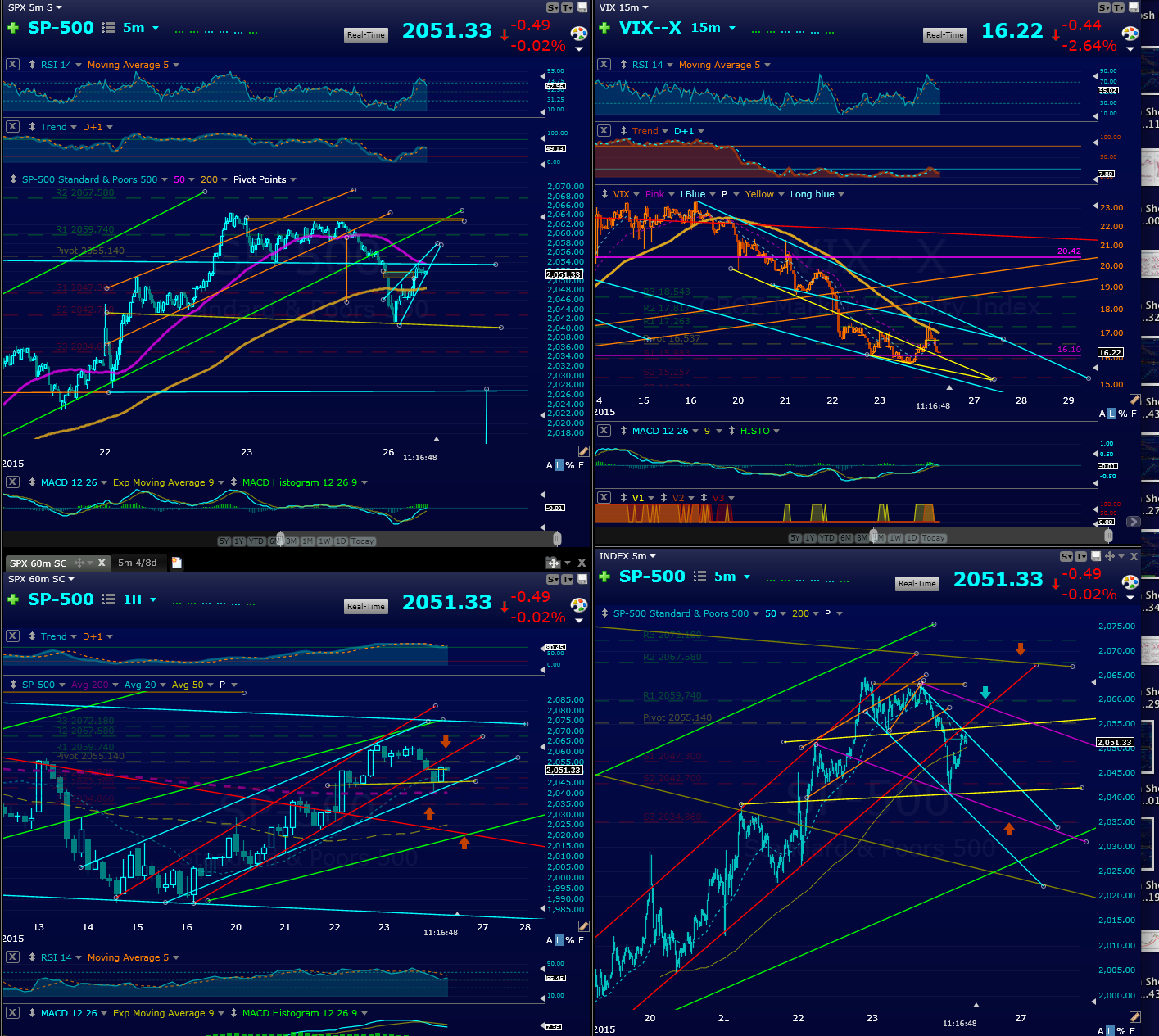
Task: Click right range slider handle under SPX 5m chart
Action: [x=557, y=539]
